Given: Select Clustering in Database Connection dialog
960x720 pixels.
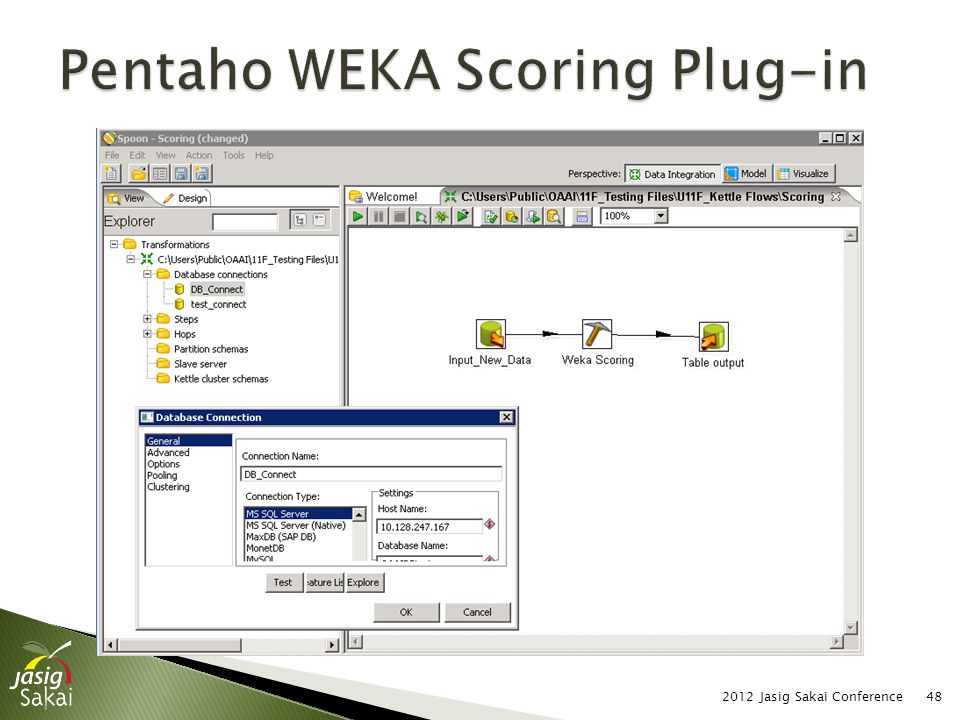Looking at the screenshot, I should pos(168,487).
